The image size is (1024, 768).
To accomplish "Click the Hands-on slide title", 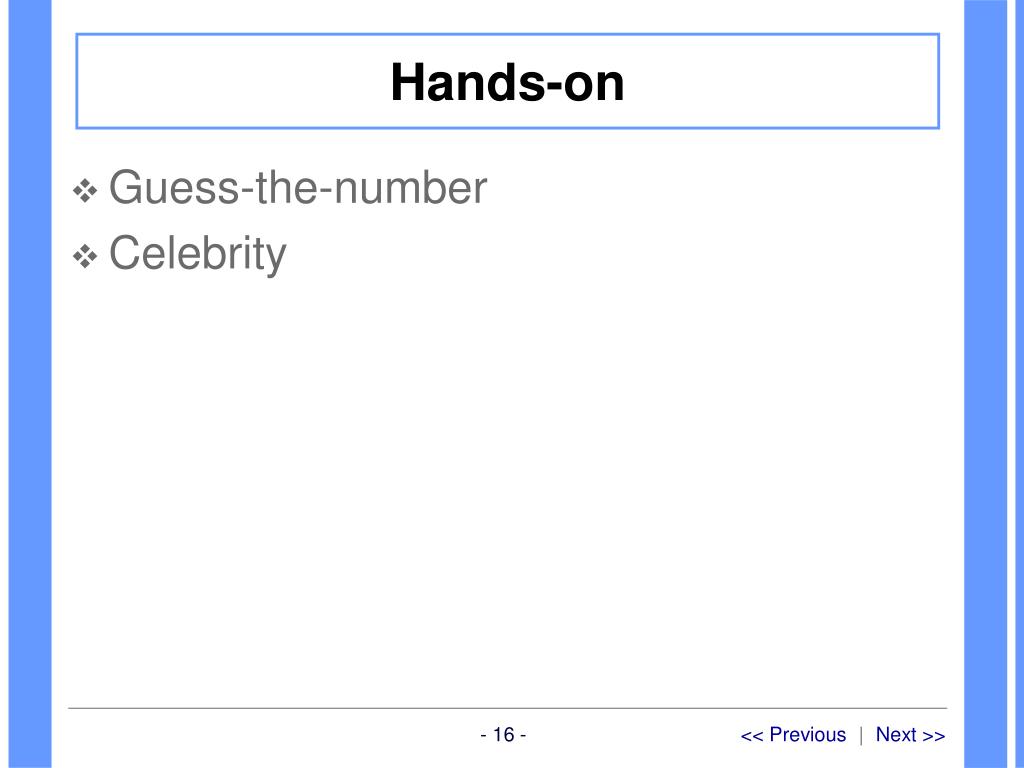I will [x=507, y=82].
